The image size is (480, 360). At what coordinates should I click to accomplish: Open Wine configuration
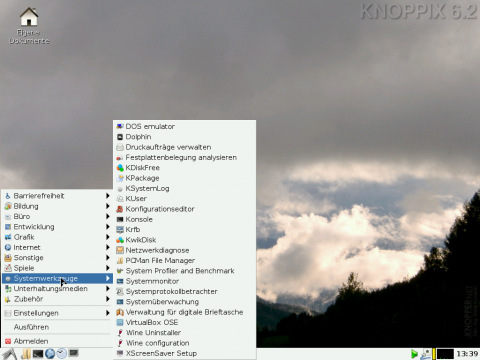pos(184,343)
